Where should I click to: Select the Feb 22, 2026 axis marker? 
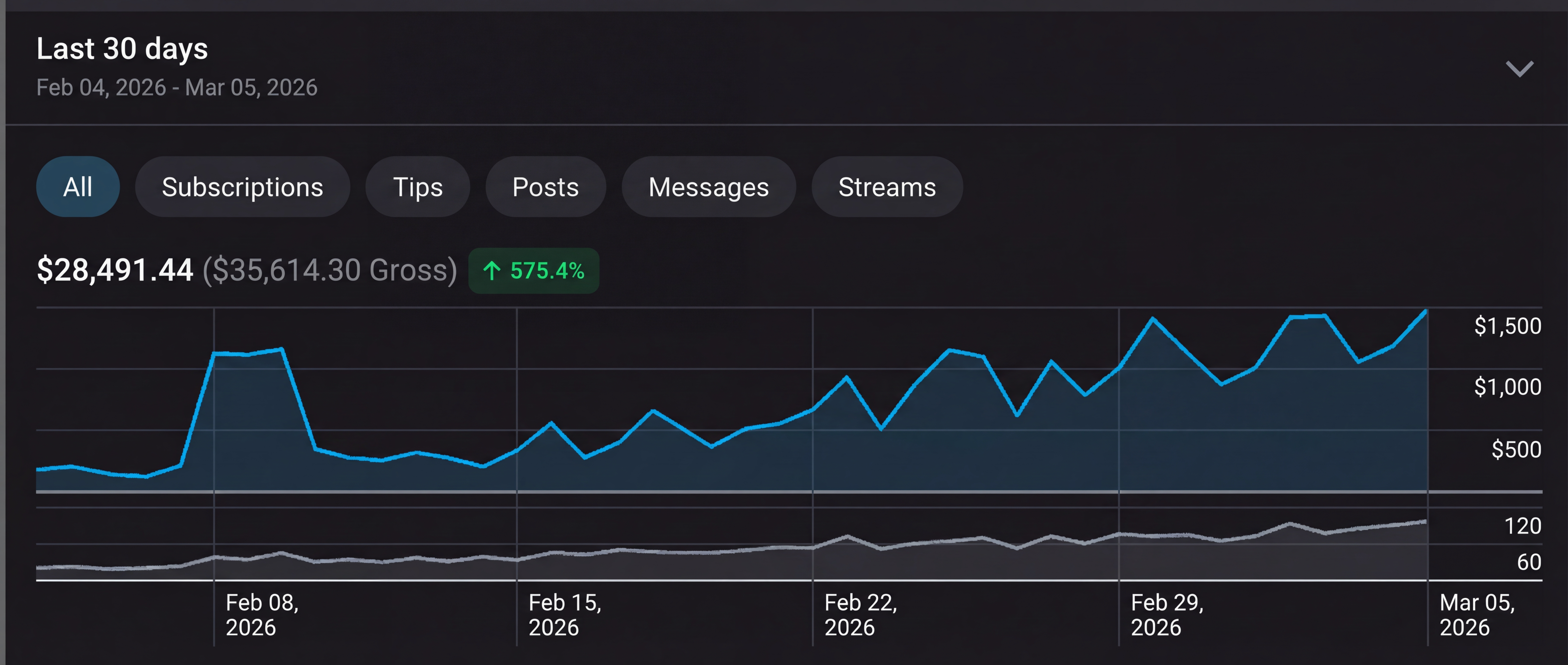coord(861,615)
